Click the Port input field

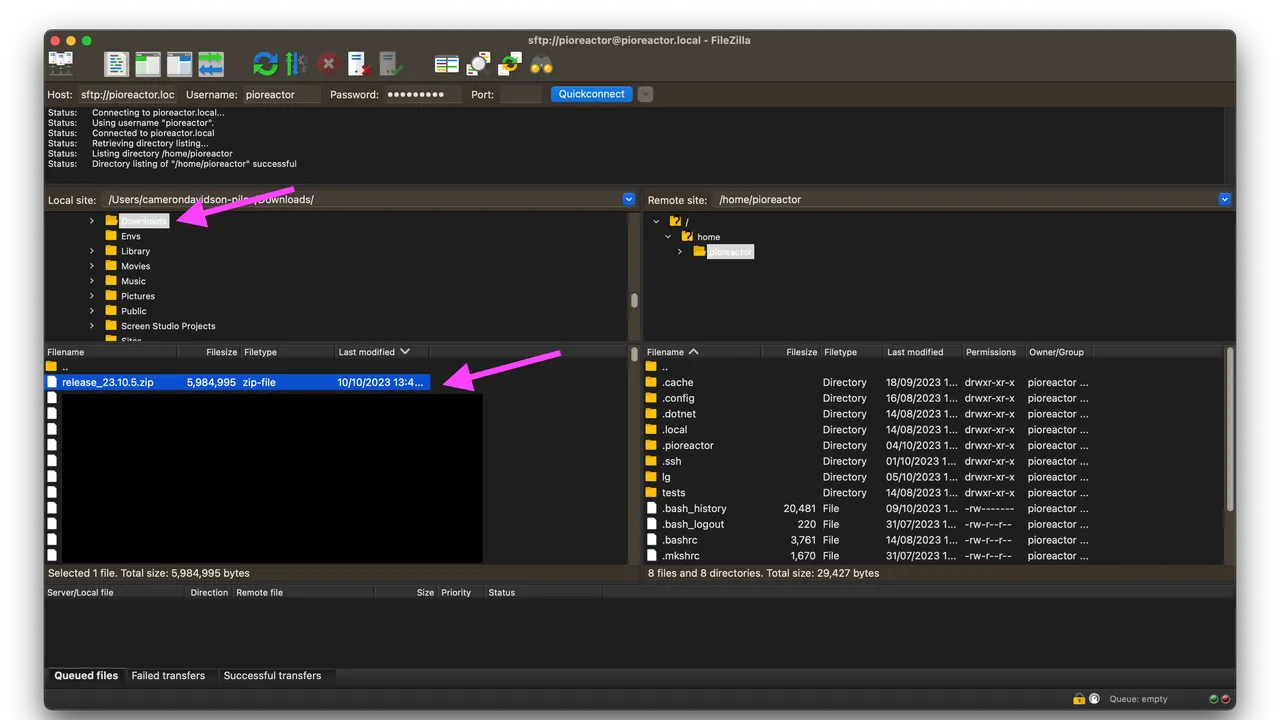pos(520,94)
